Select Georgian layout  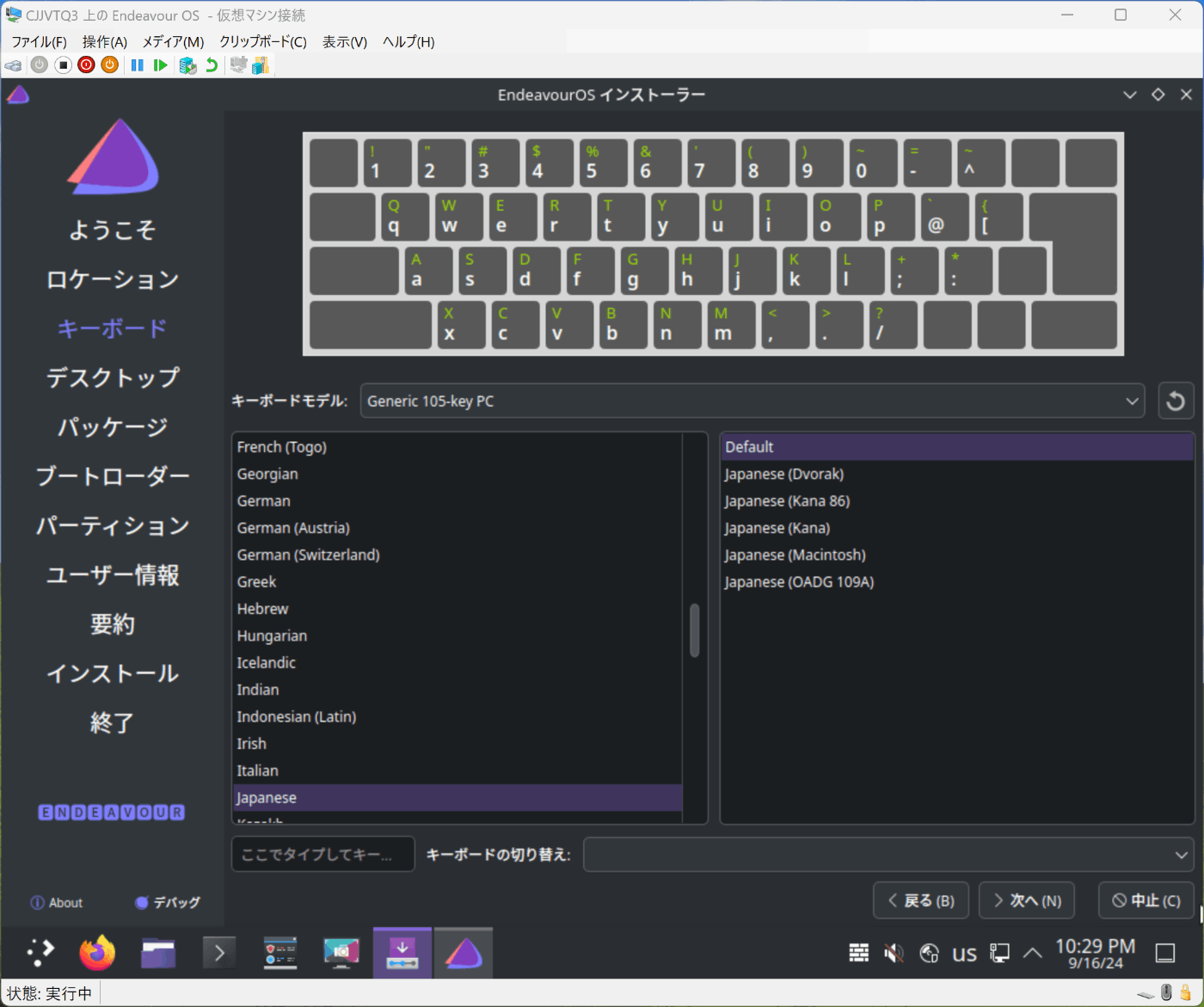(x=458, y=474)
